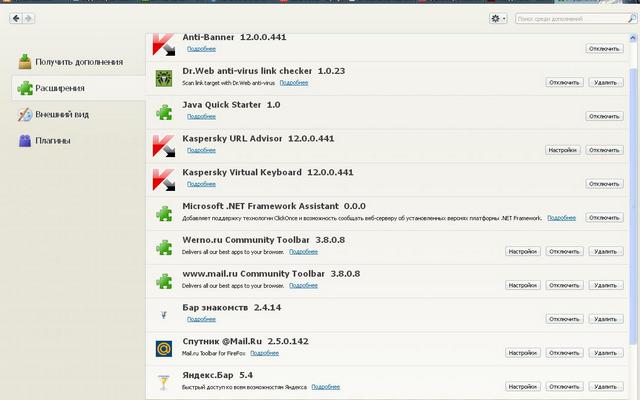This screenshot has width=640, height=400.
Task: Switch to the Внешний вид tab
Action: tap(62, 114)
